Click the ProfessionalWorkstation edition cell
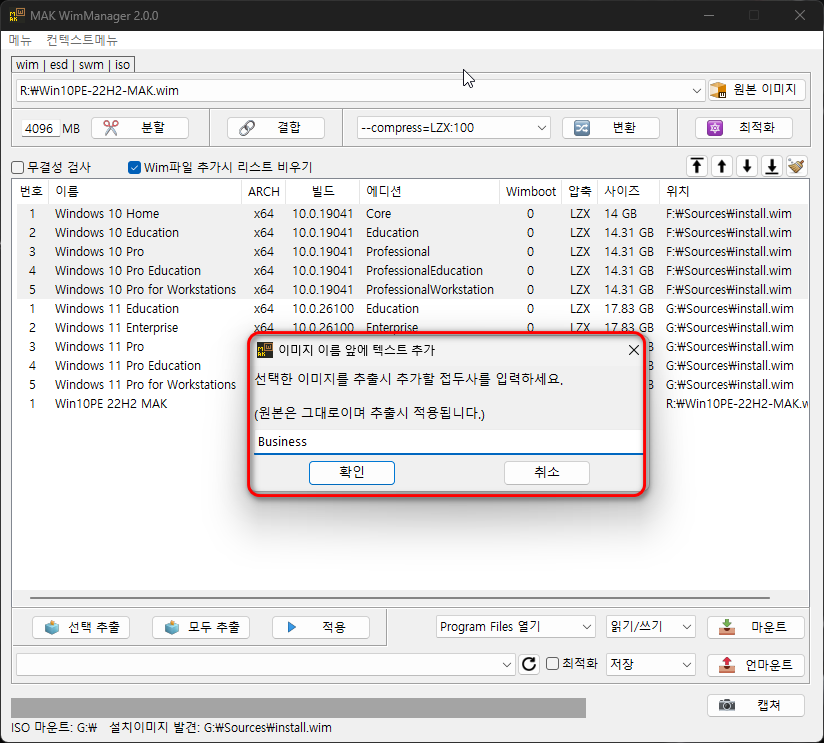This screenshot has width=824, height=743. [x=429, y=290]
